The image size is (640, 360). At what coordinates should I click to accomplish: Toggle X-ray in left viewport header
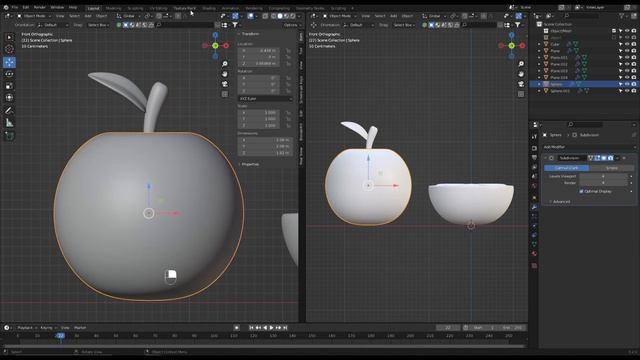coord(265,16)
